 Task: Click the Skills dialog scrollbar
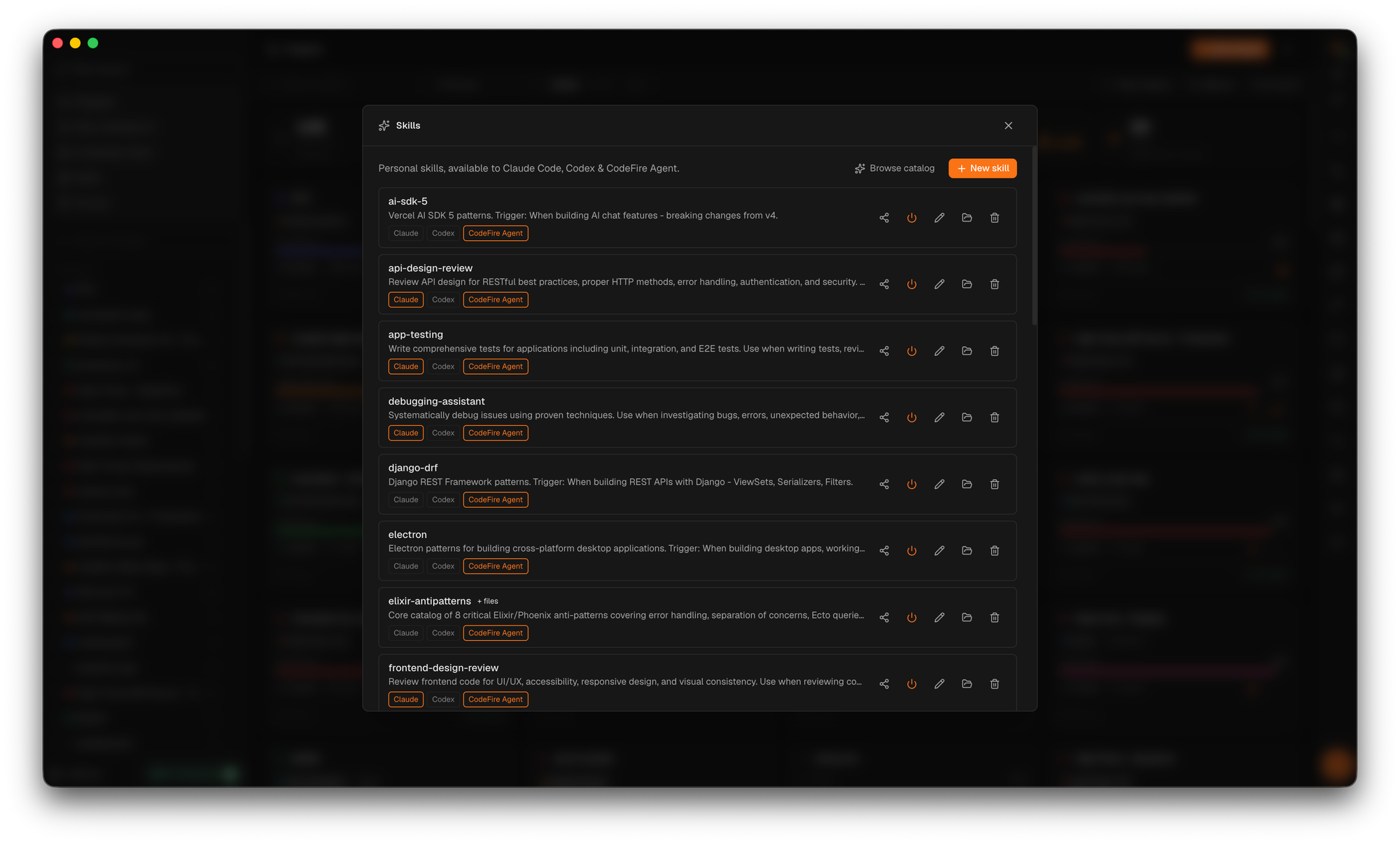pos(1034,236)
